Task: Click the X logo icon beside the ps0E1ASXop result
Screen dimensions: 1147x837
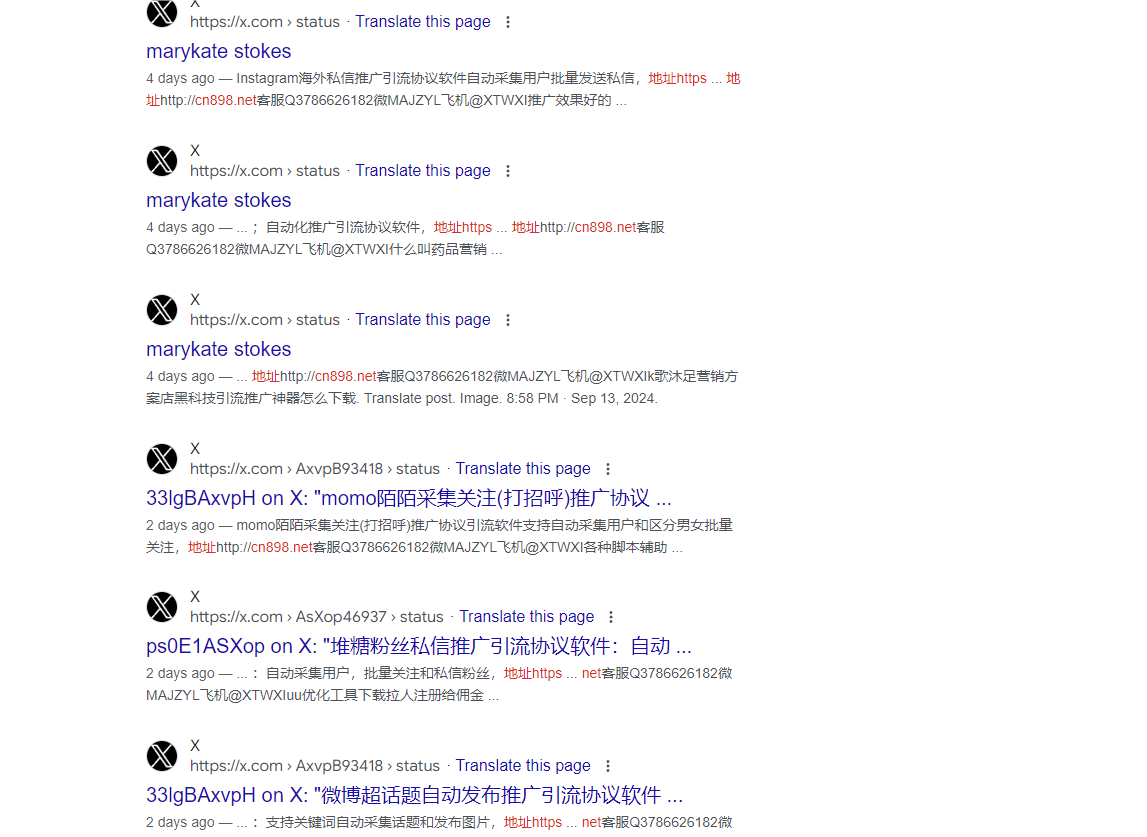Action: click(x=161, y=607)
